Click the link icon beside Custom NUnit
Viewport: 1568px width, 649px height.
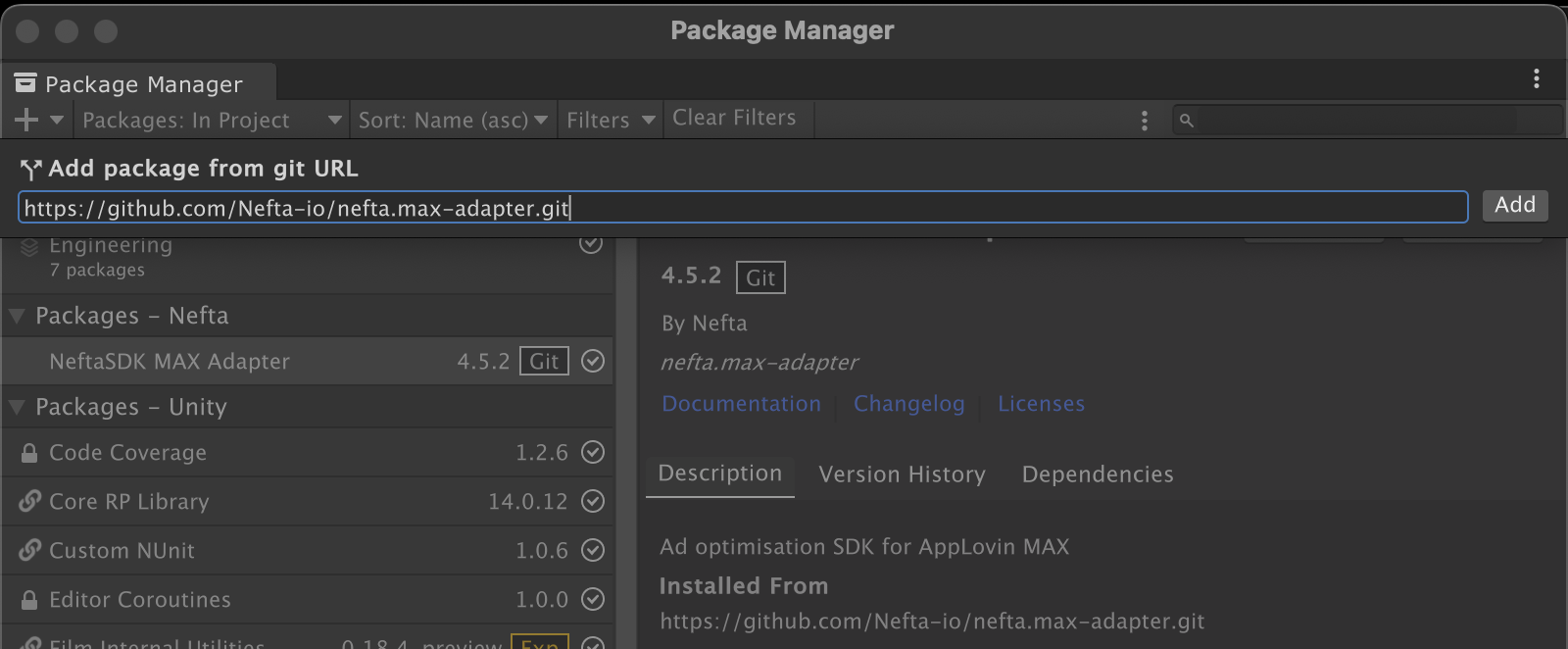click(29, 550)
